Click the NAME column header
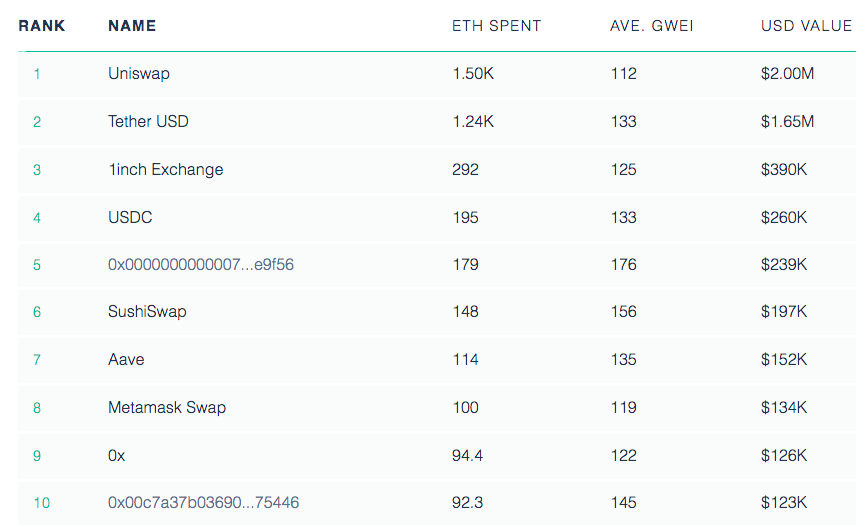Image resolution: width=868 pixels, height=527 pixels. 132,26
